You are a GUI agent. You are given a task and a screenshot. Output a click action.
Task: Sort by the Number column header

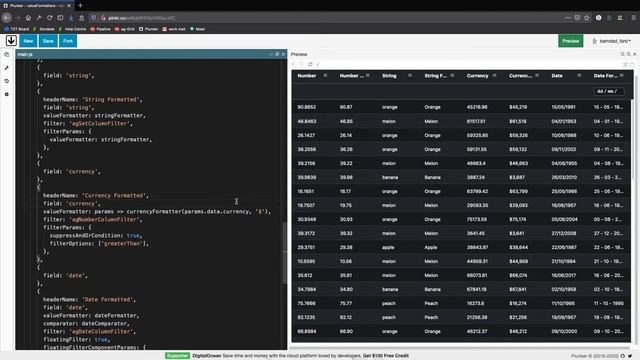(307, 76)
